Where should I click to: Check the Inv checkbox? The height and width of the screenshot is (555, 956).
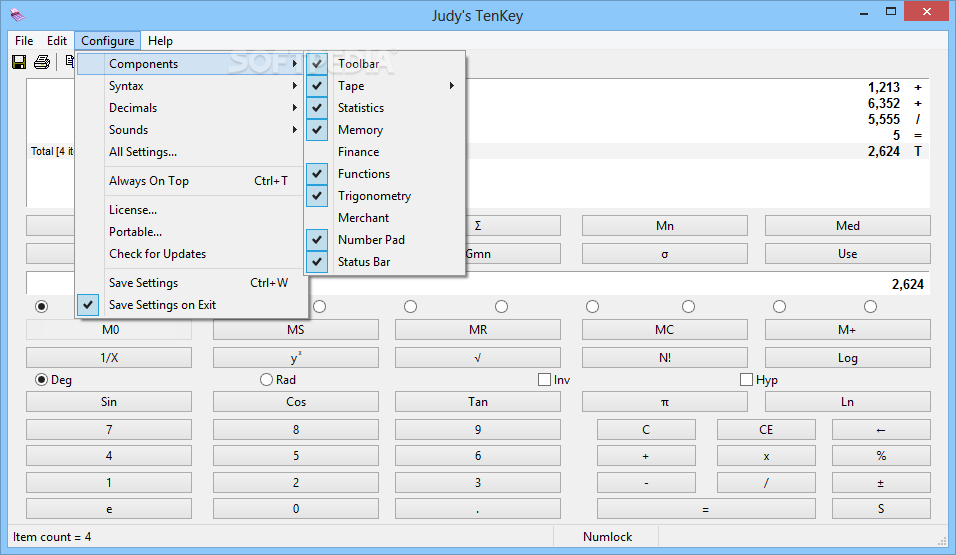(x=544, y=380)
